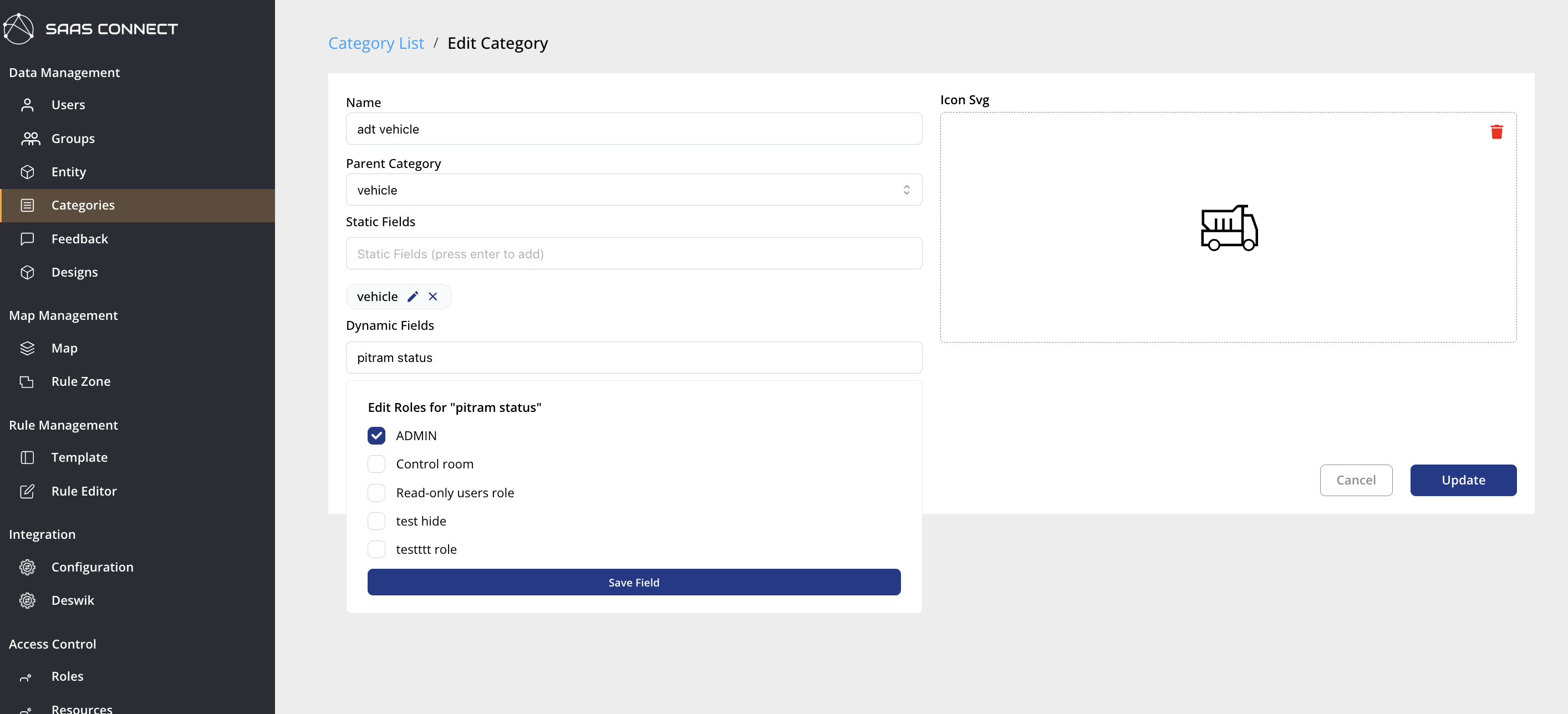The height and width of the screenshot is (714, 1568).
Task: Open the Rule Zone tool
Action: pyautogui.click(x=81, y=381)
